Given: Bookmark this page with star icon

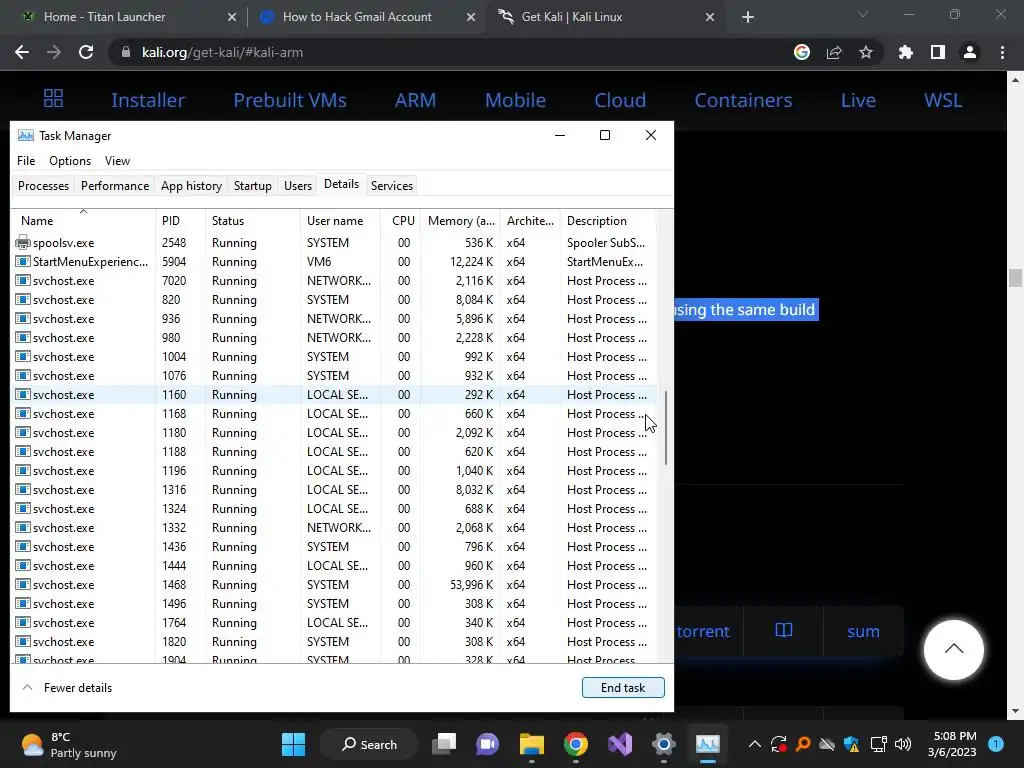Looking at the screenshot, I should click(x=866, y=52).
